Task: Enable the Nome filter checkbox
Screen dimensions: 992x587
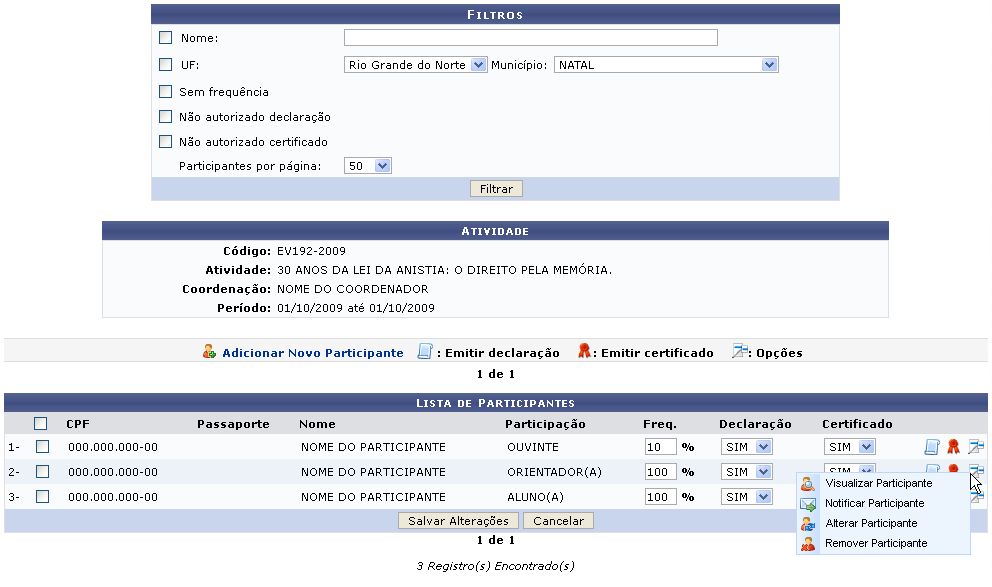Action: point(166,38)
